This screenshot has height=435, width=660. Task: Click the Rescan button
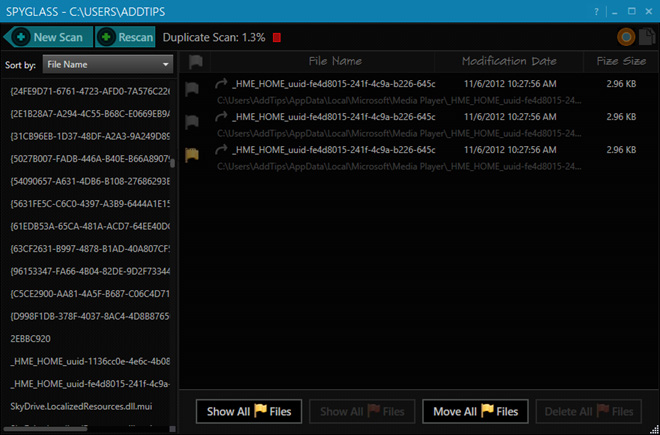(x=125, y=37)
